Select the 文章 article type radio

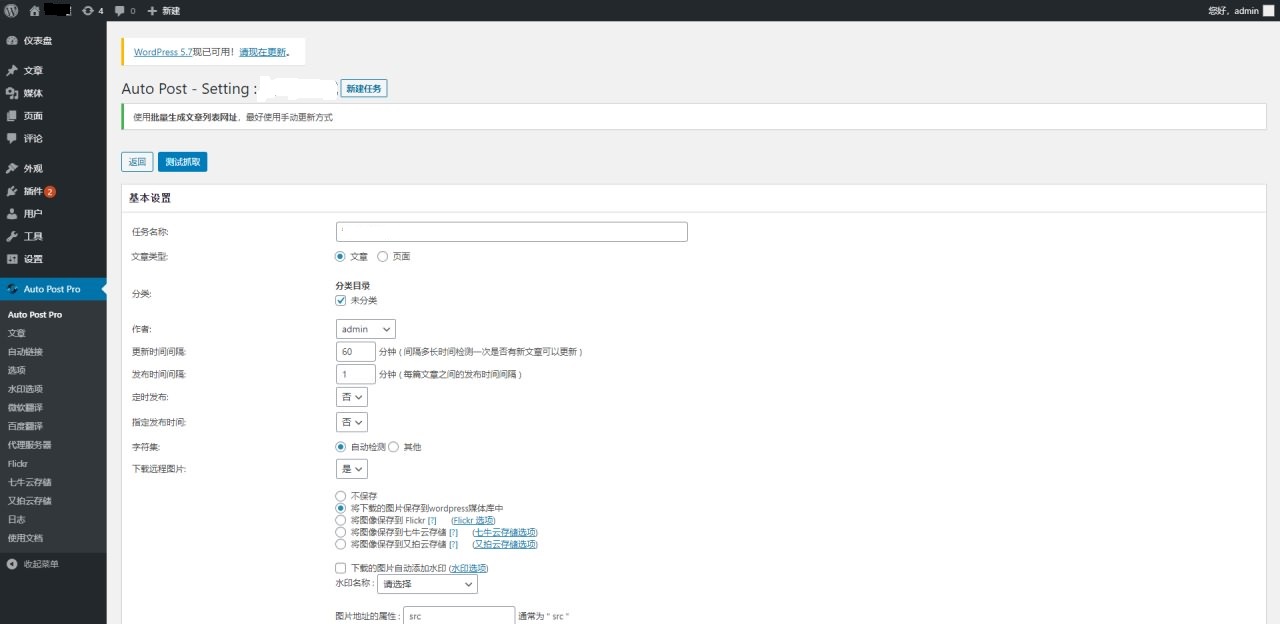340,256
